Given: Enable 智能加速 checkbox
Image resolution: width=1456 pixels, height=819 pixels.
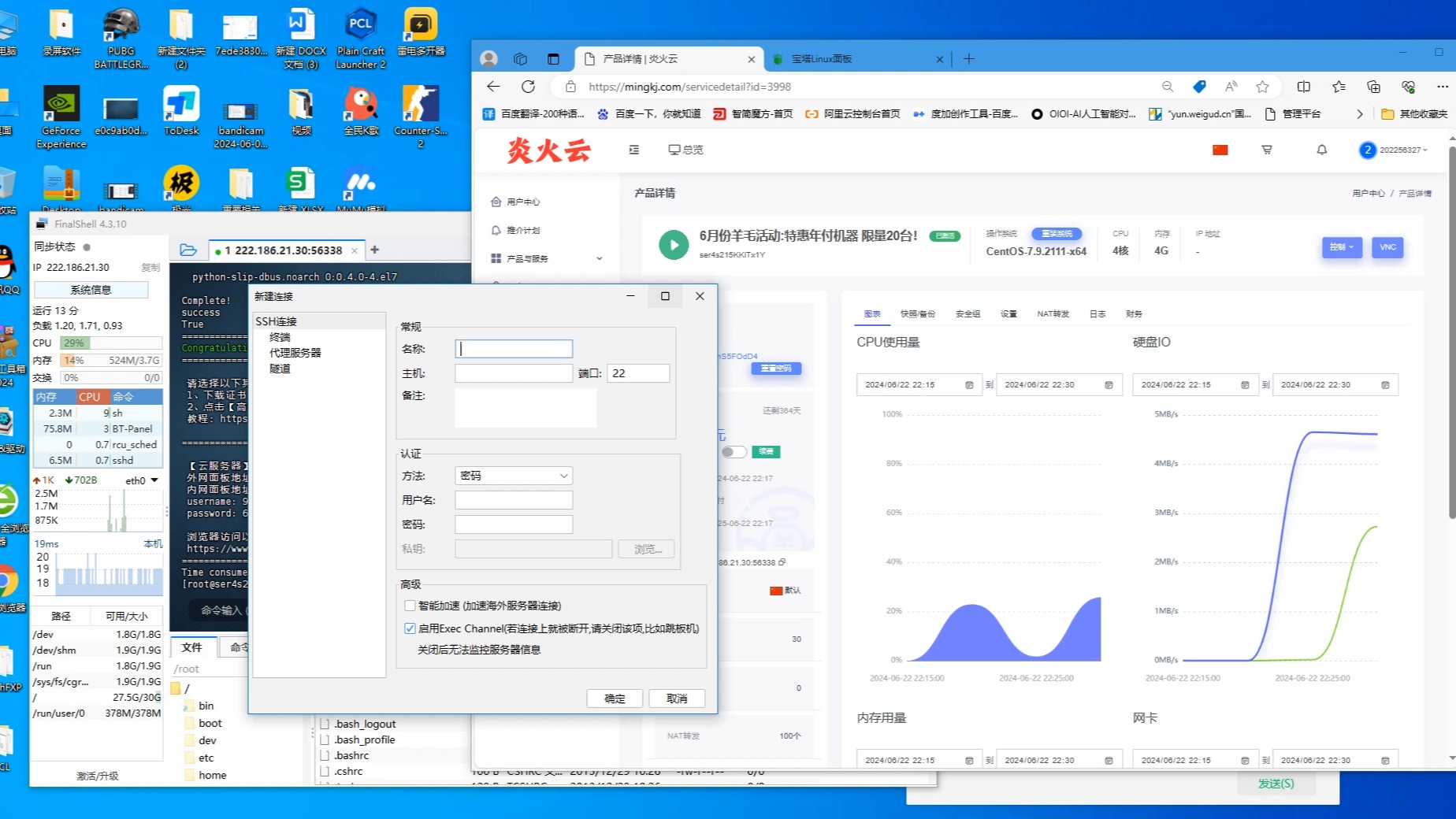Looking at the screenshot, I should [410, 606].
